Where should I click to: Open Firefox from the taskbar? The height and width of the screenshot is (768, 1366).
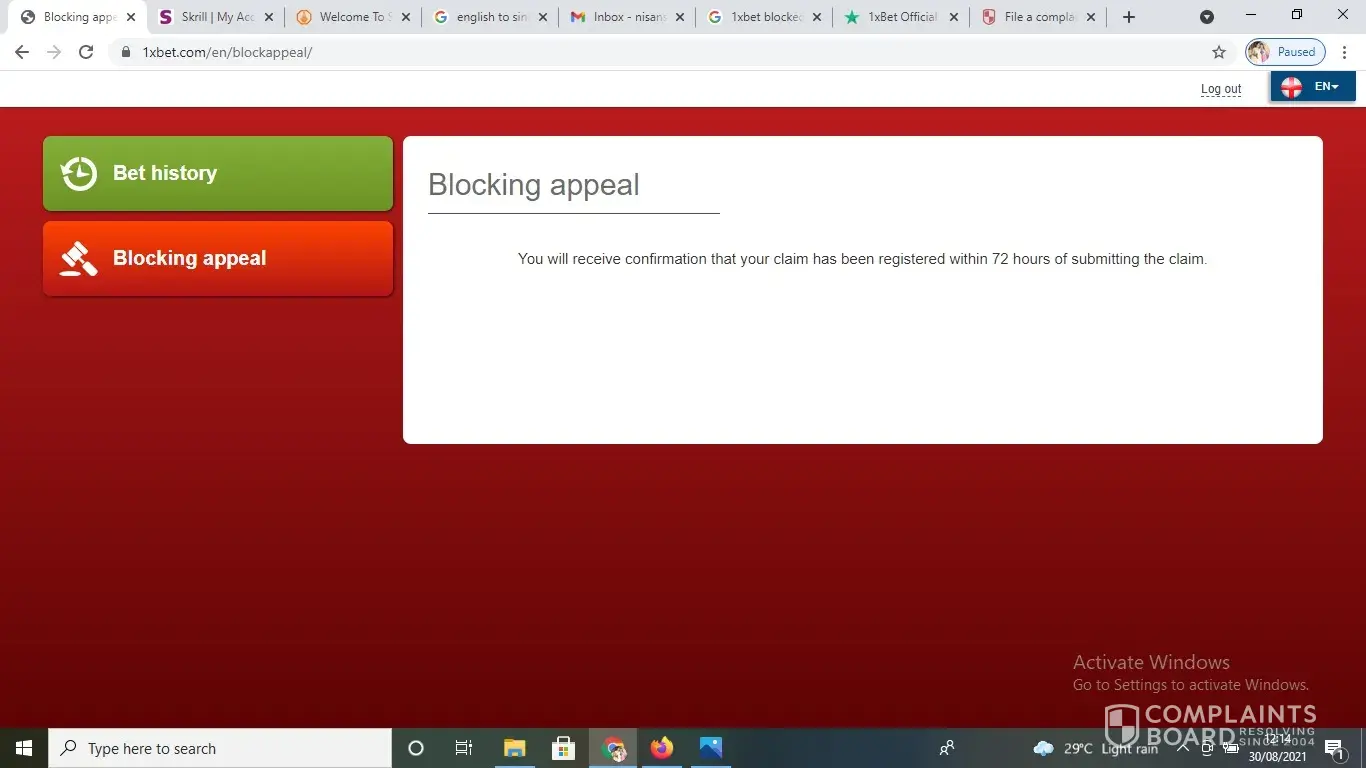[x=662, y=748]
